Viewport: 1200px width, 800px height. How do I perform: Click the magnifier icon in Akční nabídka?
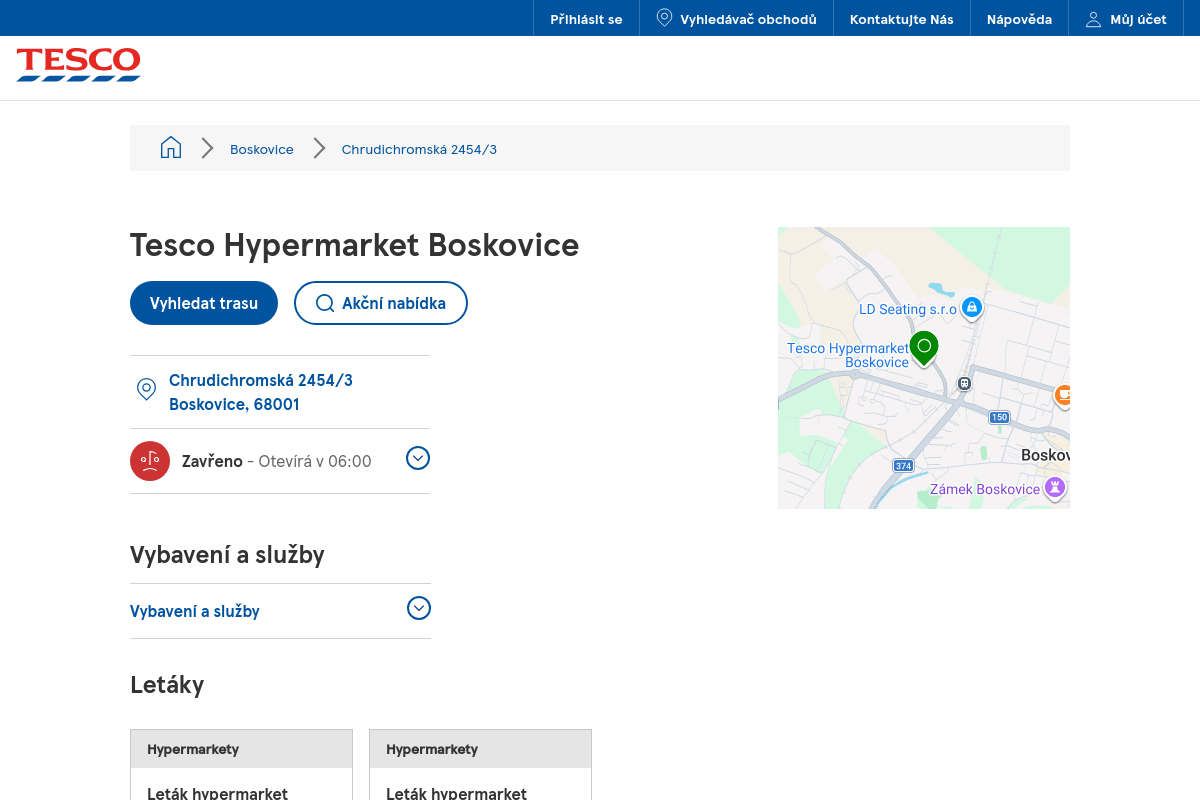(325, 303)
